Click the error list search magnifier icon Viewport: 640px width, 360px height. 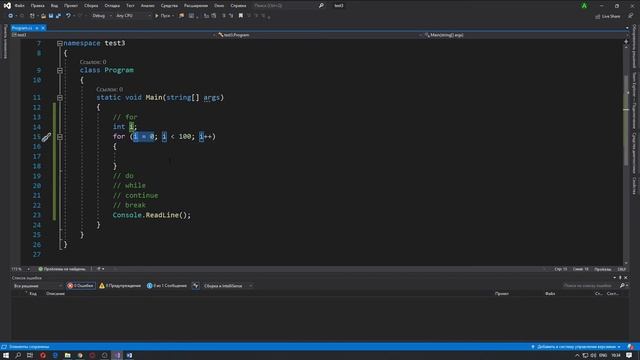point(622,286)
